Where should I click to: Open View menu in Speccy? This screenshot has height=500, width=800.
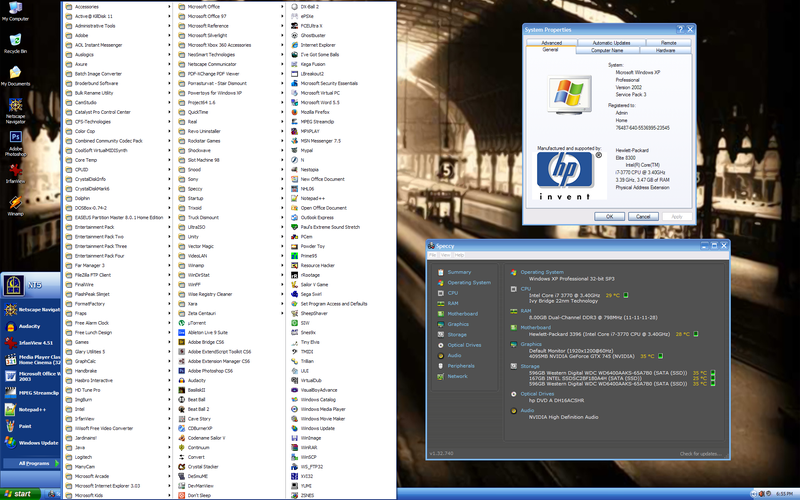(445, 255)
